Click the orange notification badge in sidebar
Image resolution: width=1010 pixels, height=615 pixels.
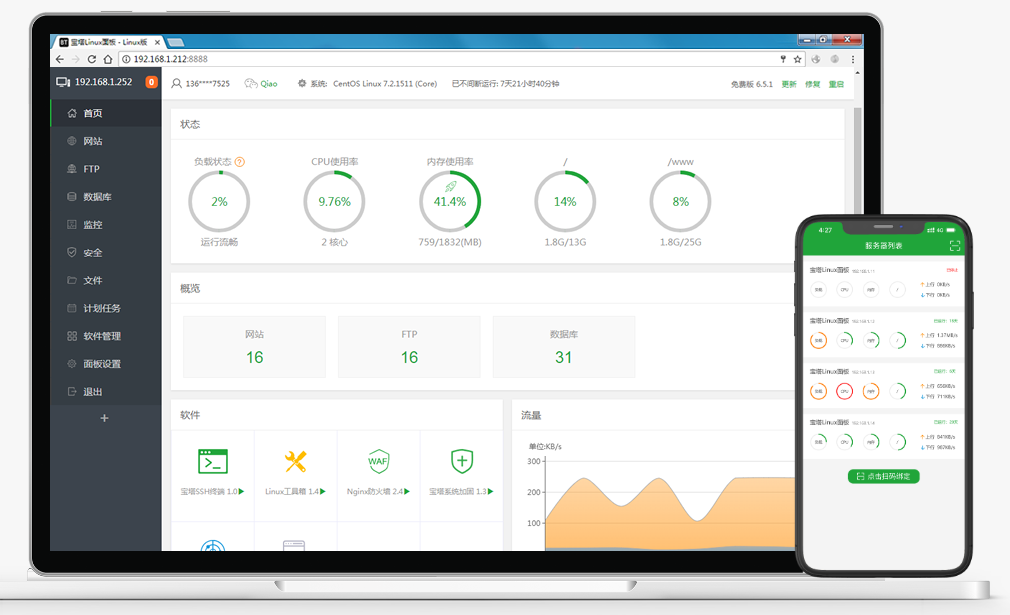tap(152, 82)
